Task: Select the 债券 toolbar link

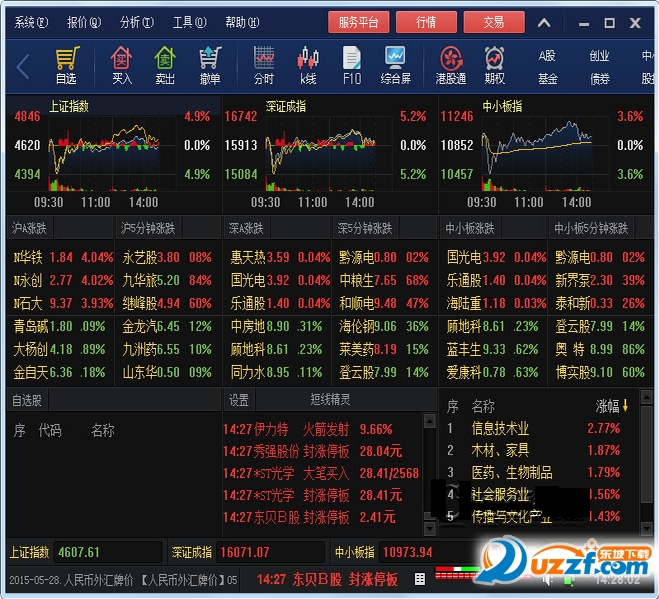Action: coord(599,78)
